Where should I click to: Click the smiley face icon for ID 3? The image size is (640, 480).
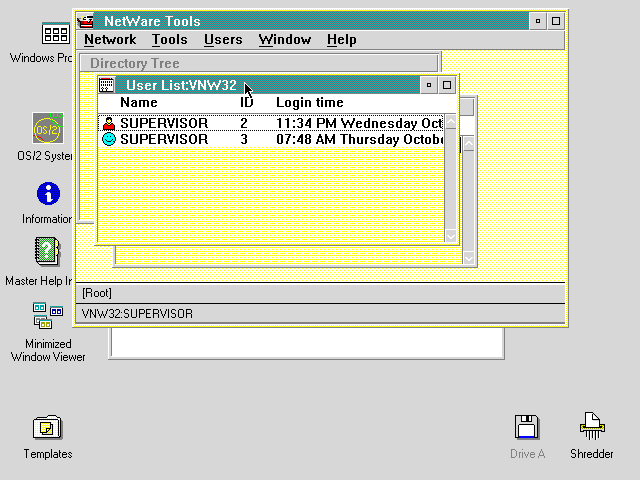pyautogui.click(x=109, y=139)
